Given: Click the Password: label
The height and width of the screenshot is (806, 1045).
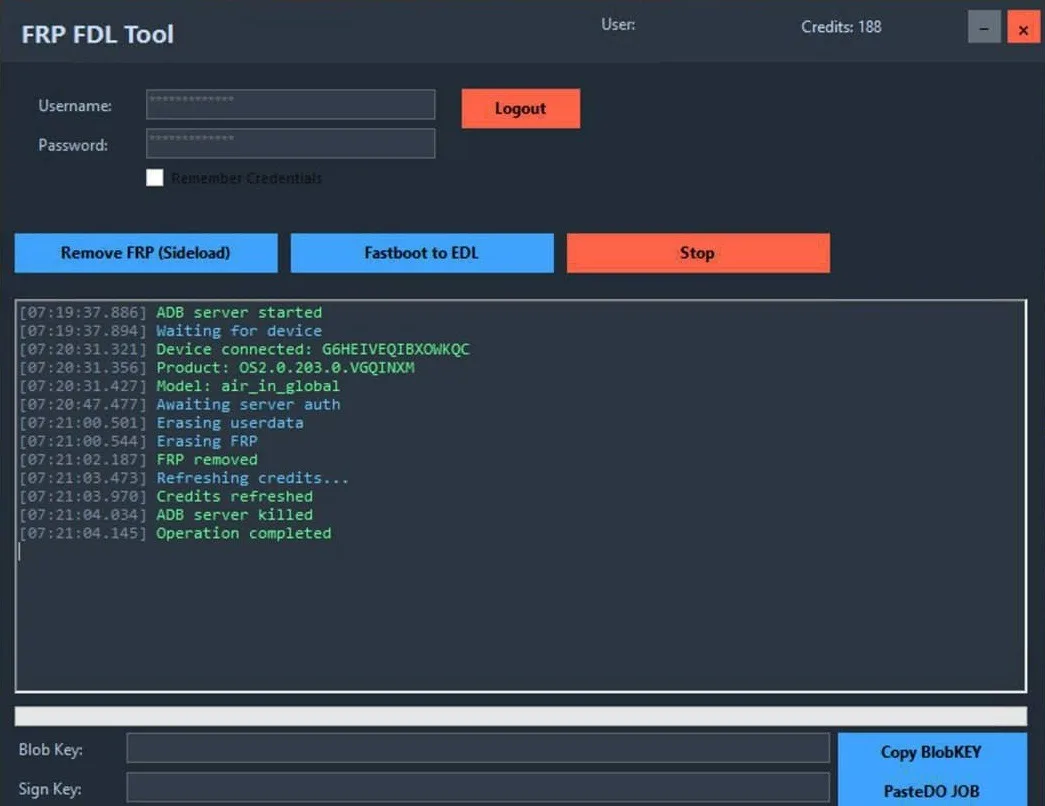Looking at the screenshot, I should (x=73, y=145).
